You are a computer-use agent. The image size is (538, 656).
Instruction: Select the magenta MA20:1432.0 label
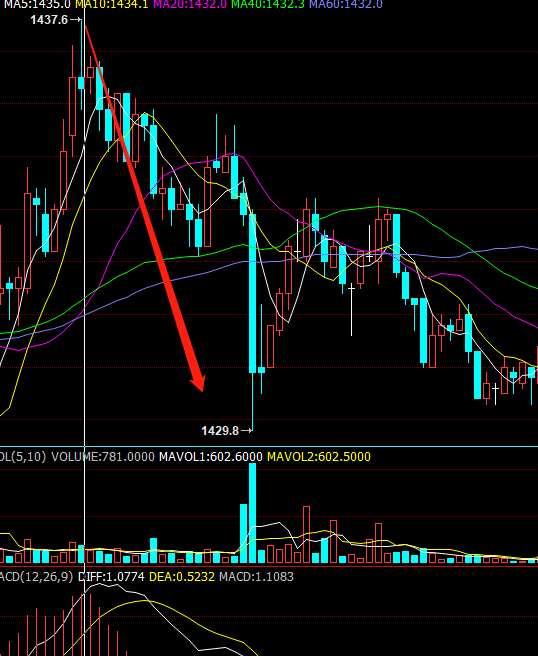click(x=190, y=4)
